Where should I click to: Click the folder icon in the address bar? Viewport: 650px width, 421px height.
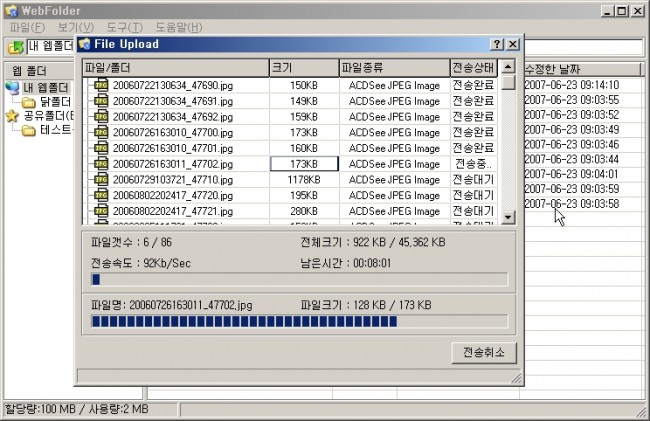pos(15,48)
